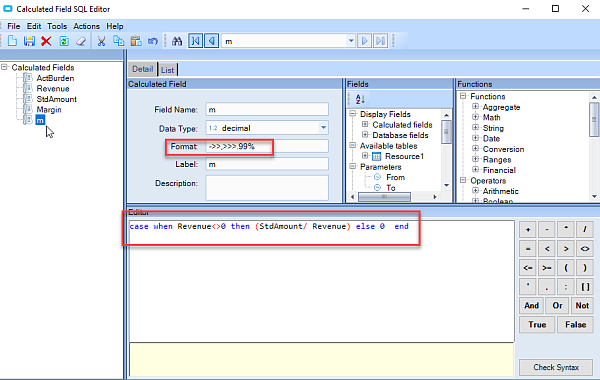600x380 pixels.
Task: Go to last record navigation icon
Action: click(x=380, y=41)
